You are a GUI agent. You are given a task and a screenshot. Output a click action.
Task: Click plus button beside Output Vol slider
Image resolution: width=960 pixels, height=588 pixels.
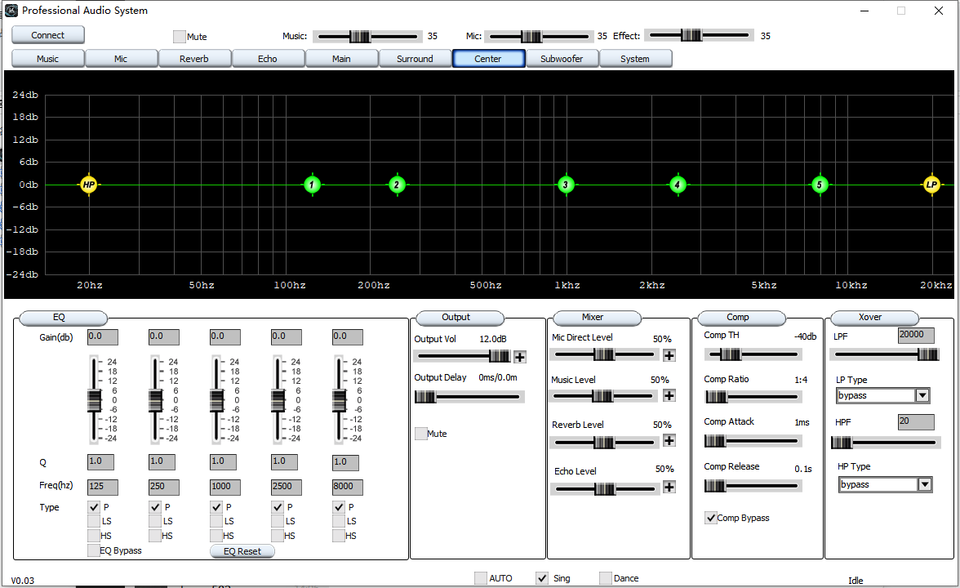[520, 356]
